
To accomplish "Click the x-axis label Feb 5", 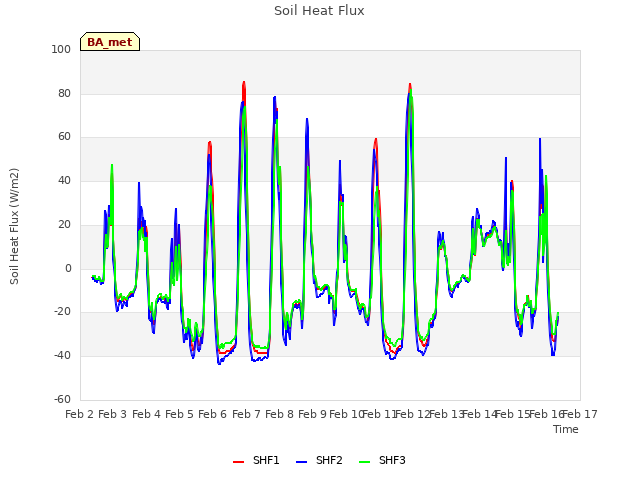I will [179, 414].
